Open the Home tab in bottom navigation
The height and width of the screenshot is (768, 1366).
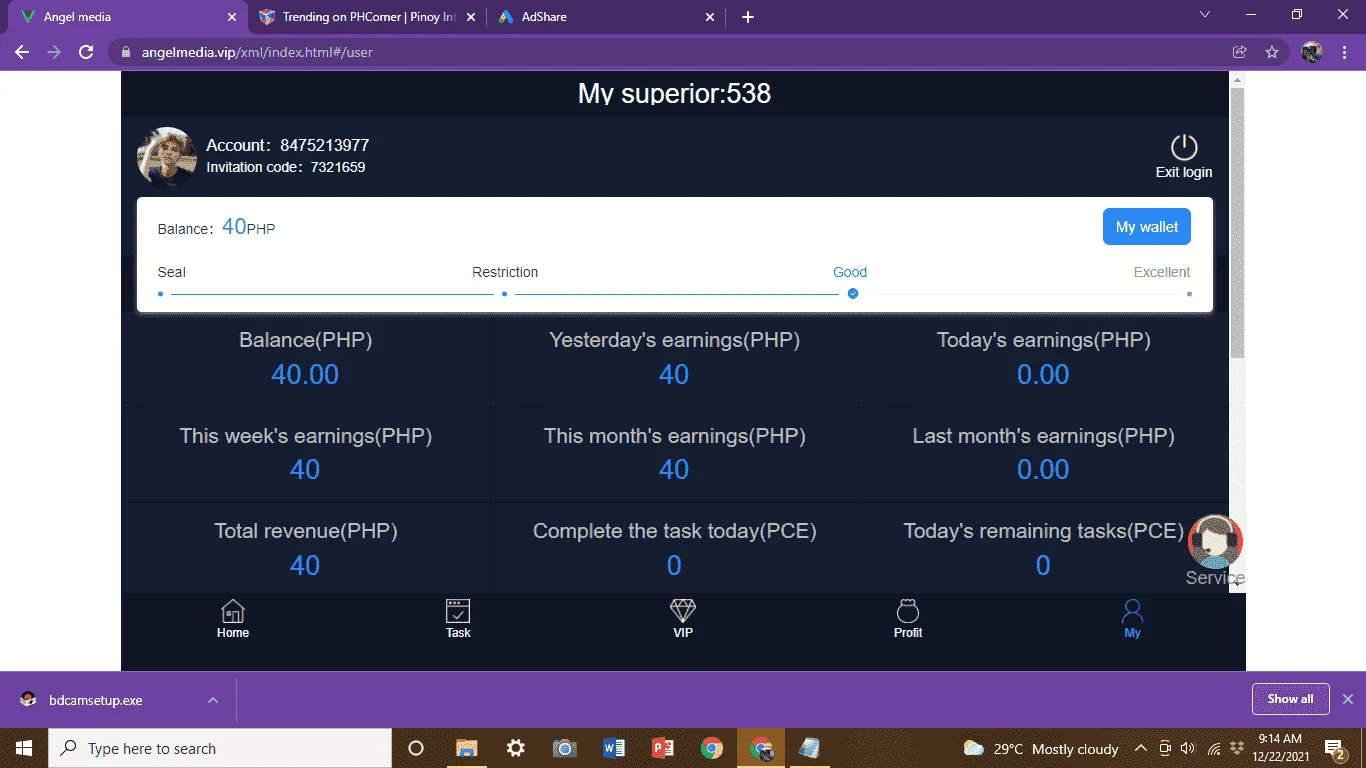(233, 619)
